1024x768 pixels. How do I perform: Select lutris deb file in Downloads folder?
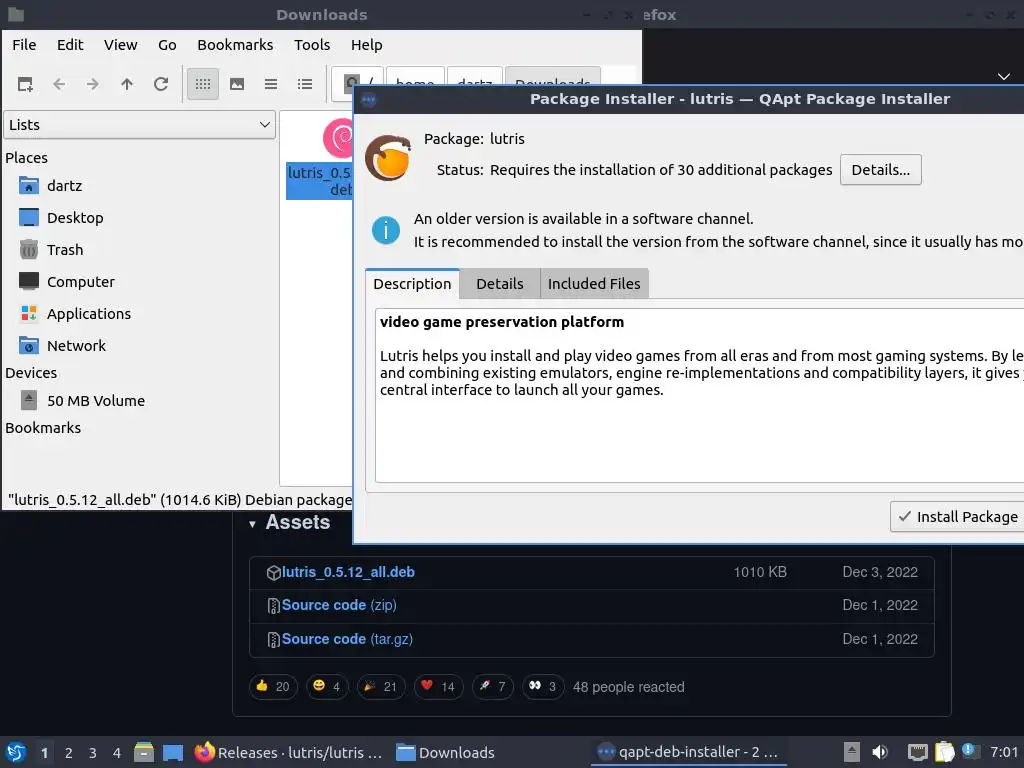click(x=319, y=160)
